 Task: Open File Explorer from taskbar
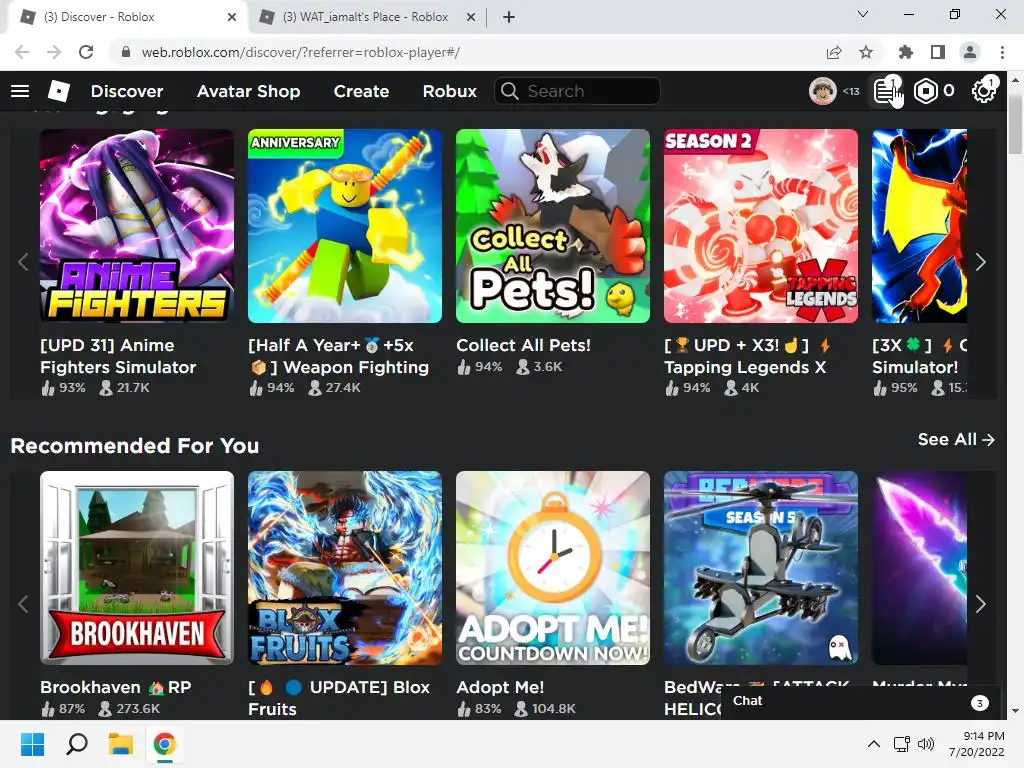pos(121,744)
